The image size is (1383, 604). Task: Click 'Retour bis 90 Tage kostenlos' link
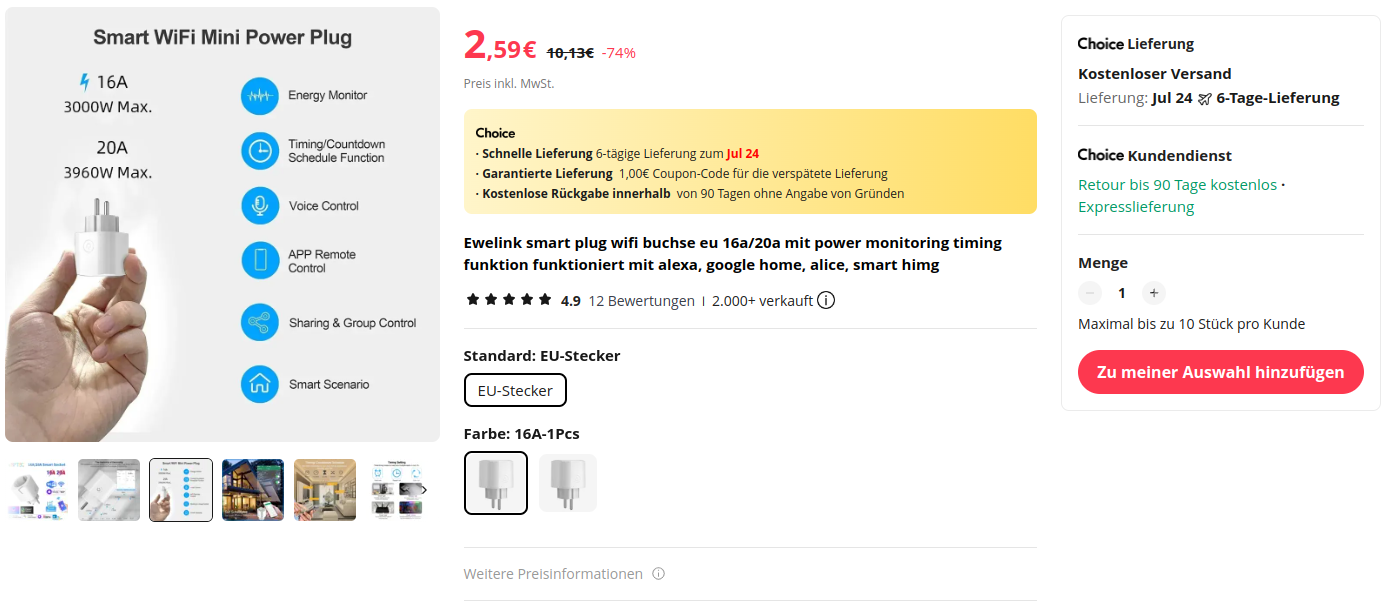[x=1177, y=185]
